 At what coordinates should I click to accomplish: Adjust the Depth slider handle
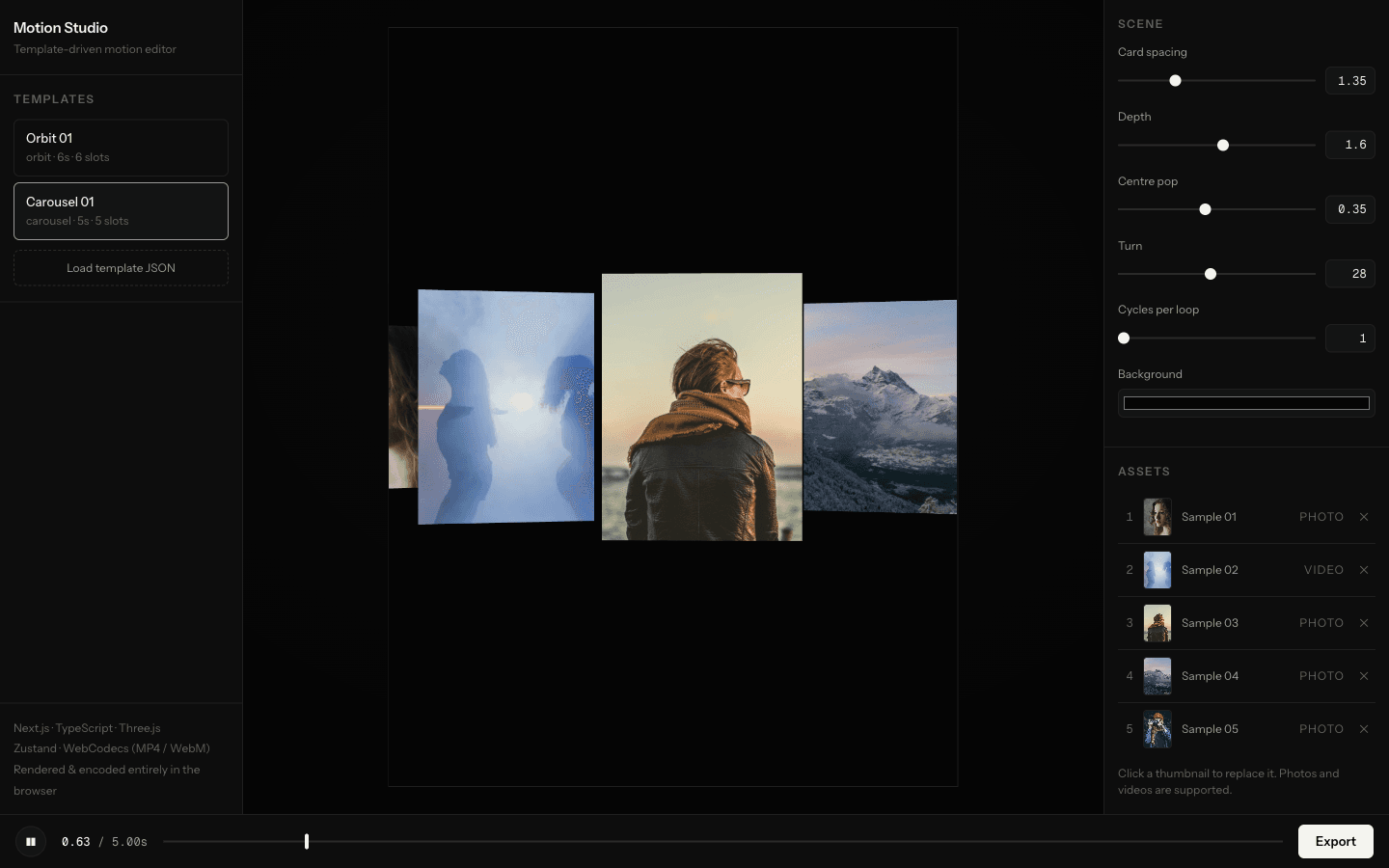[x=1223, y=146]
